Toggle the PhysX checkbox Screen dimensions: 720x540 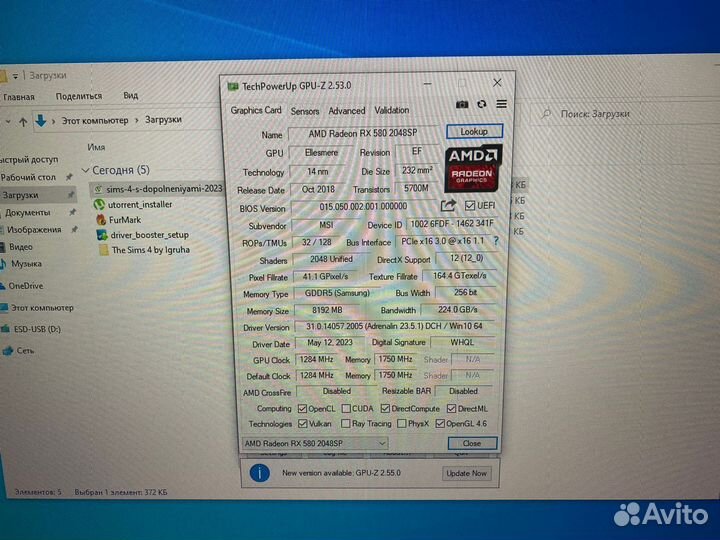point(401,423)
